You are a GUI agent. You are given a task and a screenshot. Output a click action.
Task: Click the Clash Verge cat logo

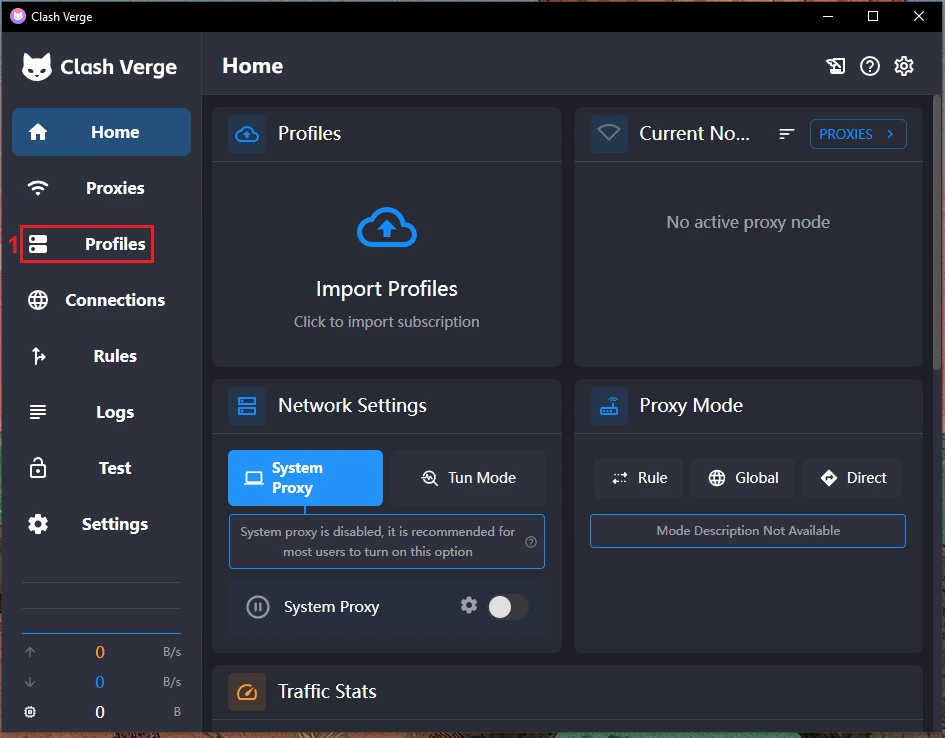coord(37,67)
